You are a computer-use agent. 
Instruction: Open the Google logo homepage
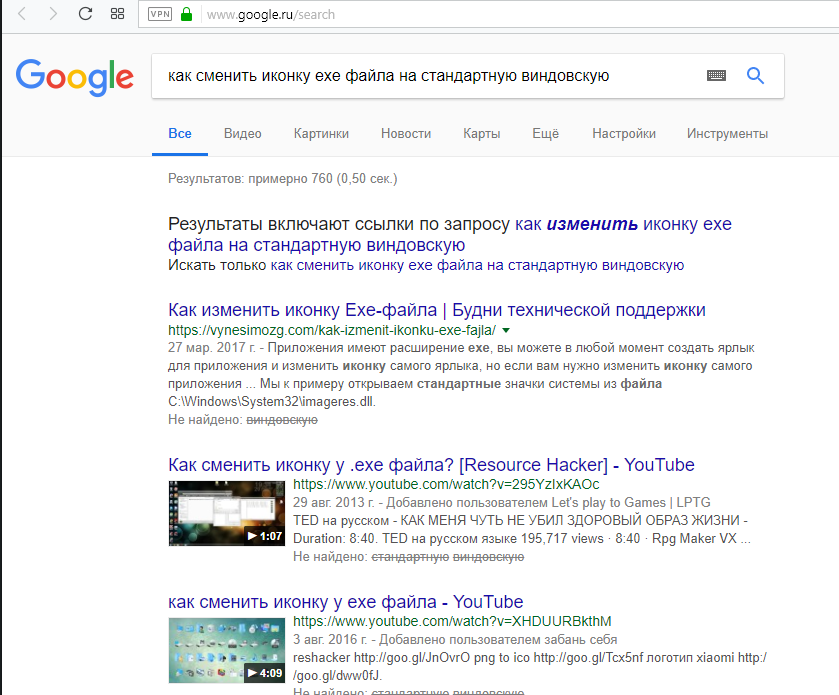coord(74,77)
